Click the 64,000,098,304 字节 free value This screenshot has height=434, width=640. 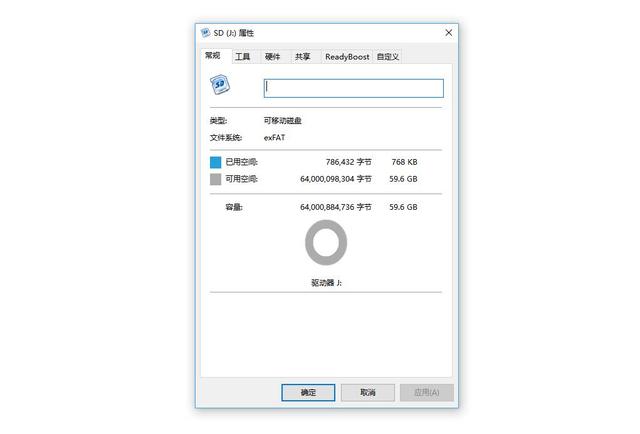pos(336,179)
